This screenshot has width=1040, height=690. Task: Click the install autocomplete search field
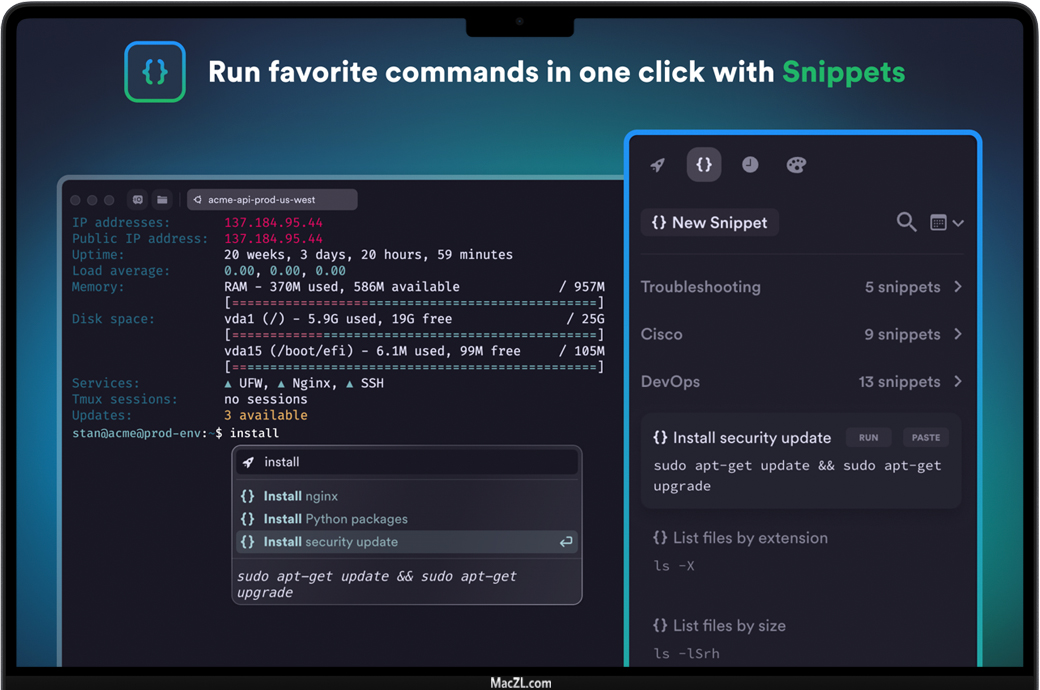pos(410,462)
